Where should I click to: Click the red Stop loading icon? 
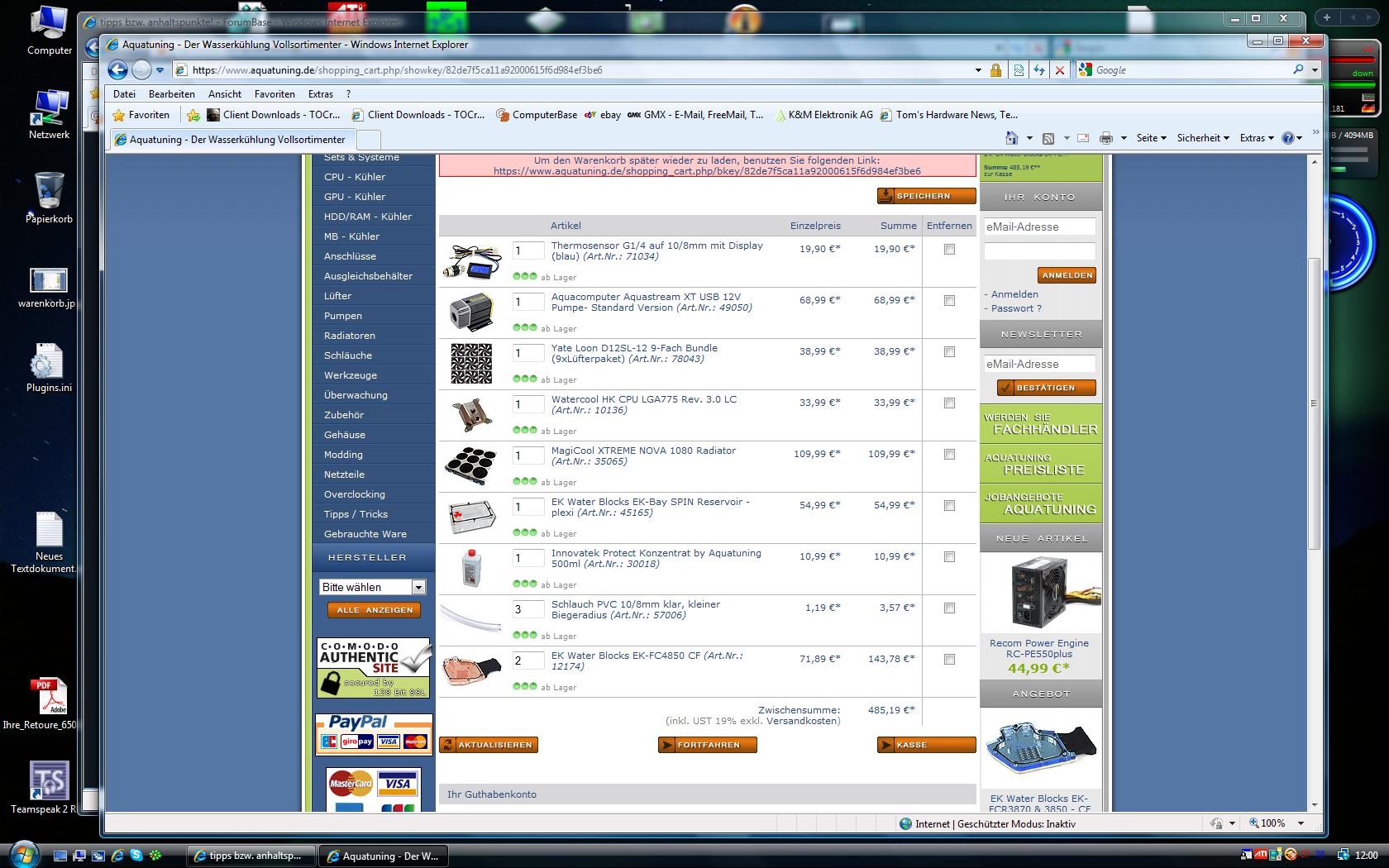pyautogui.click(x=1060, y=70)
